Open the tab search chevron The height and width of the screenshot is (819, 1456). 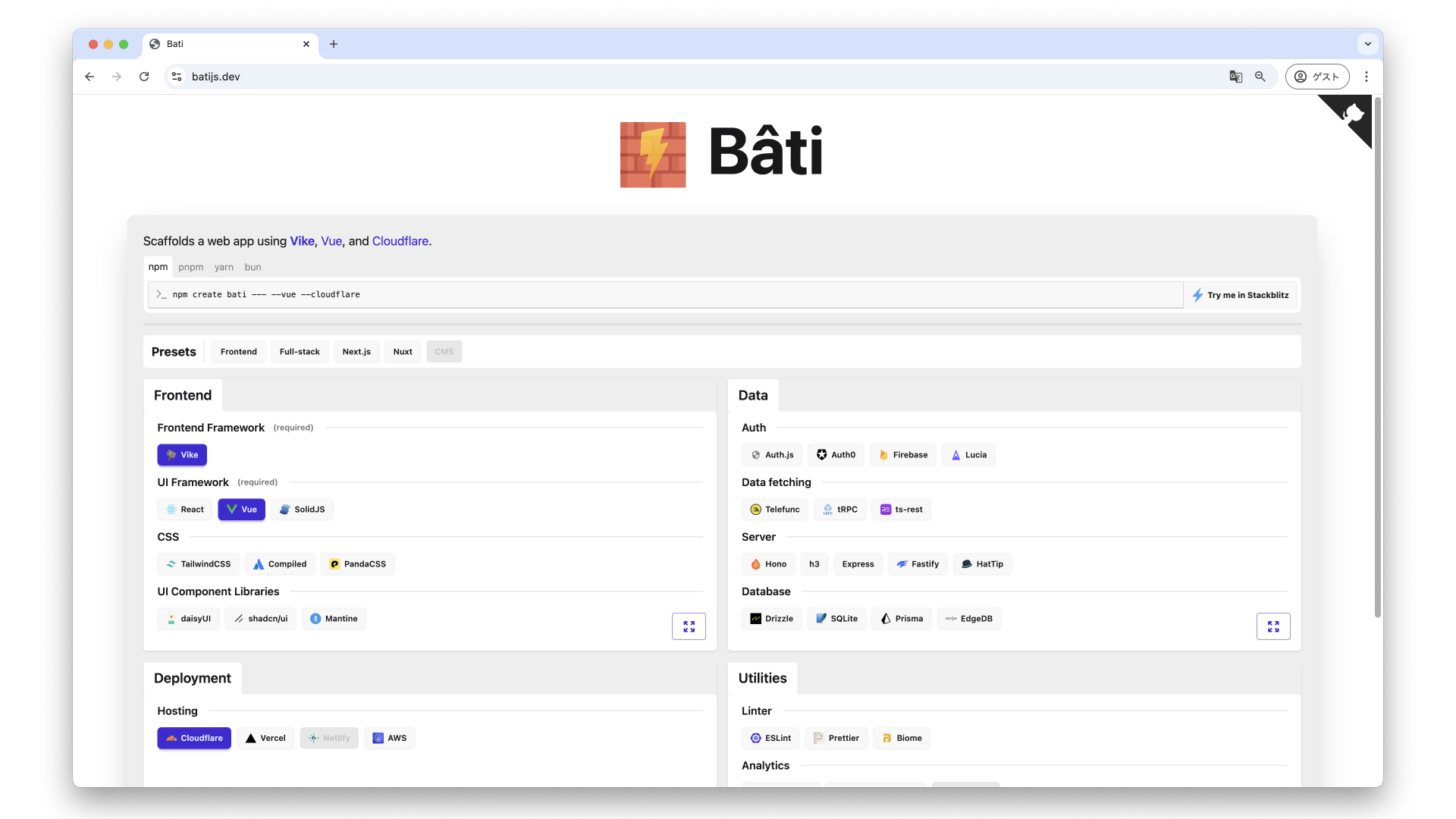tap(1368, 44)
